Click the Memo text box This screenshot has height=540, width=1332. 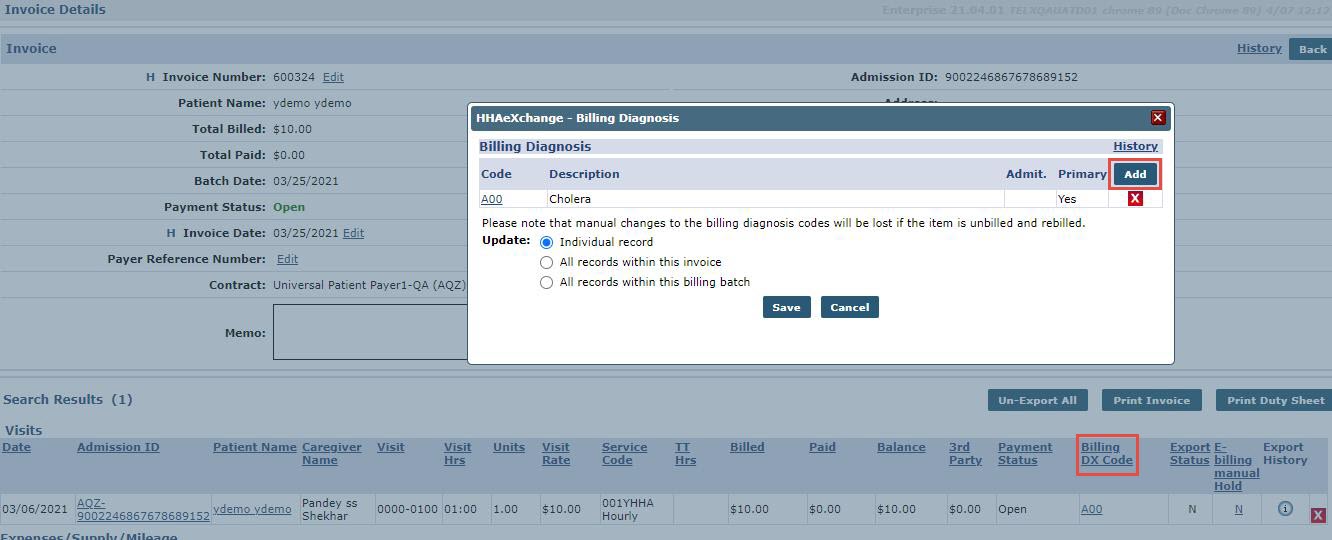pos(370,332)
